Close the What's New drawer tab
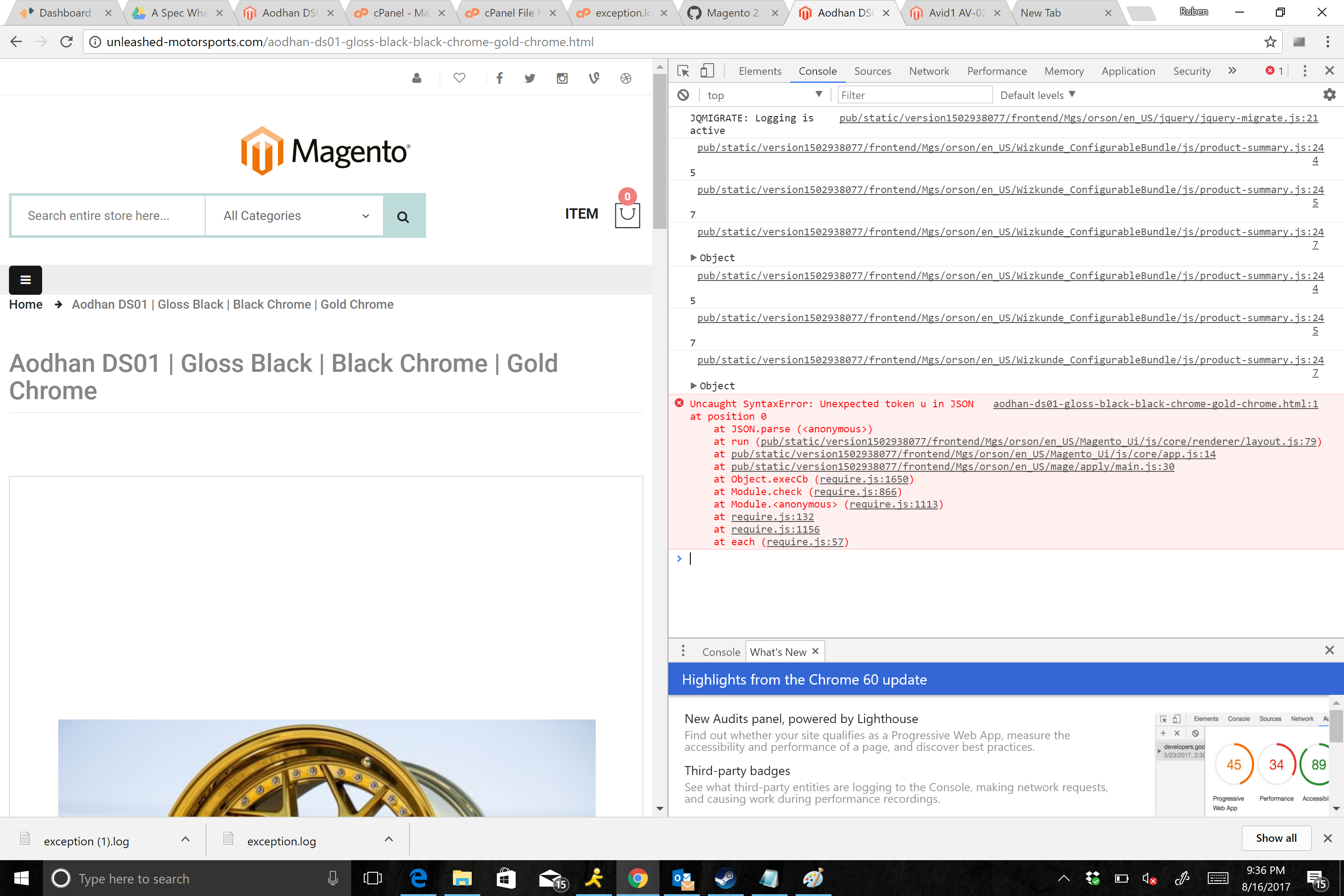Image resolution: width=1344 pixels, height=896 pixels. click(815, 651)
